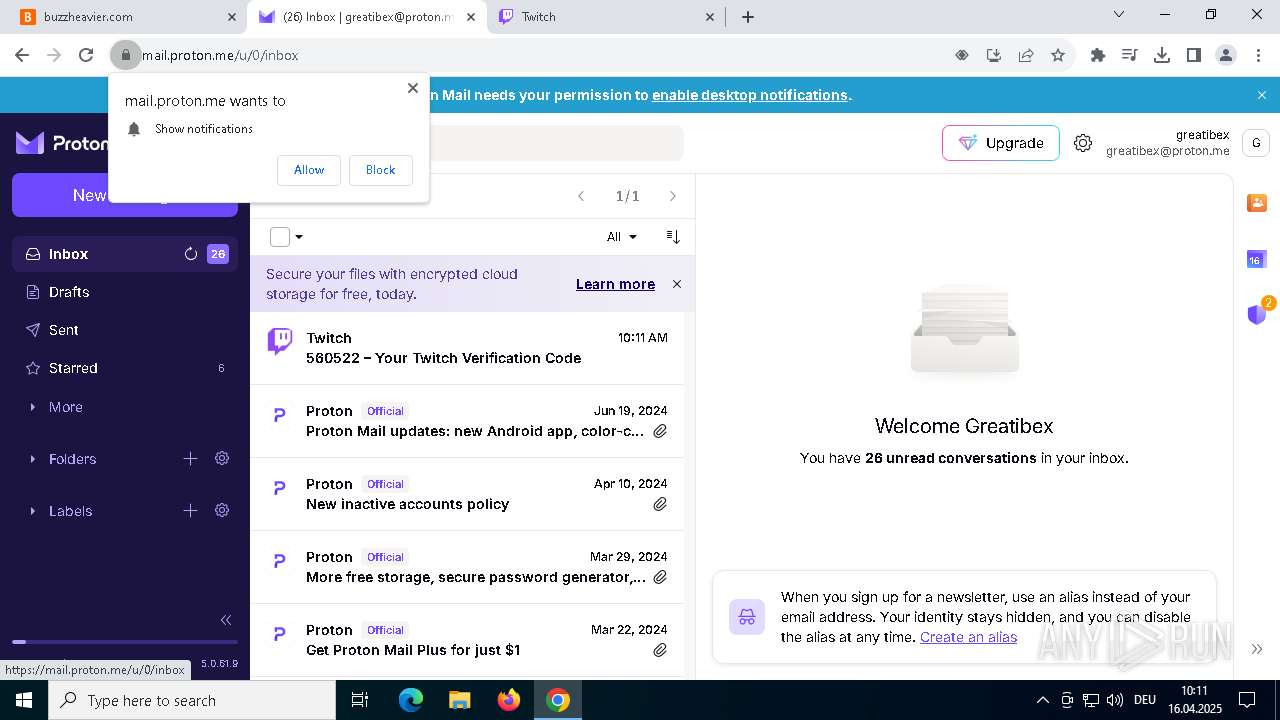This screenshot has height=720, width=1280.
Task: Click the Windows taskbar search box
Action: (x=192, y=700)
